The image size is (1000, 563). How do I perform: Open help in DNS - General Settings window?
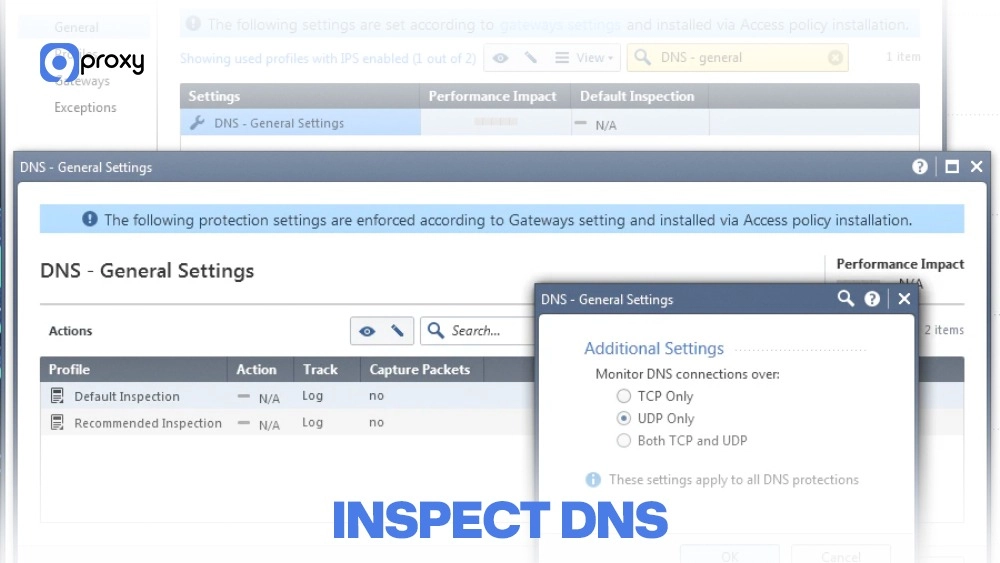pos(919,167)
